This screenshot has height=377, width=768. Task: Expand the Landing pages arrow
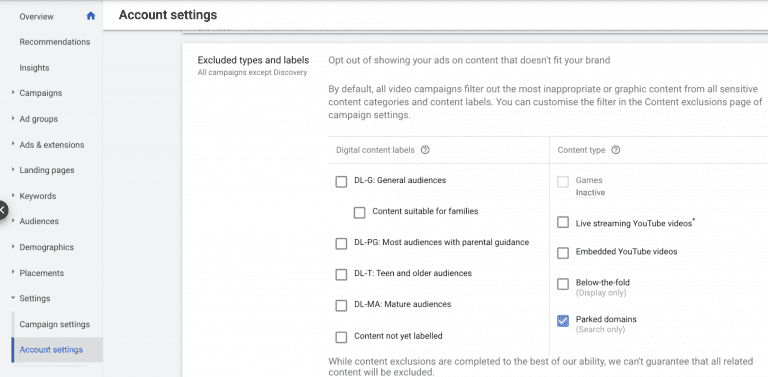pos(13,170)
